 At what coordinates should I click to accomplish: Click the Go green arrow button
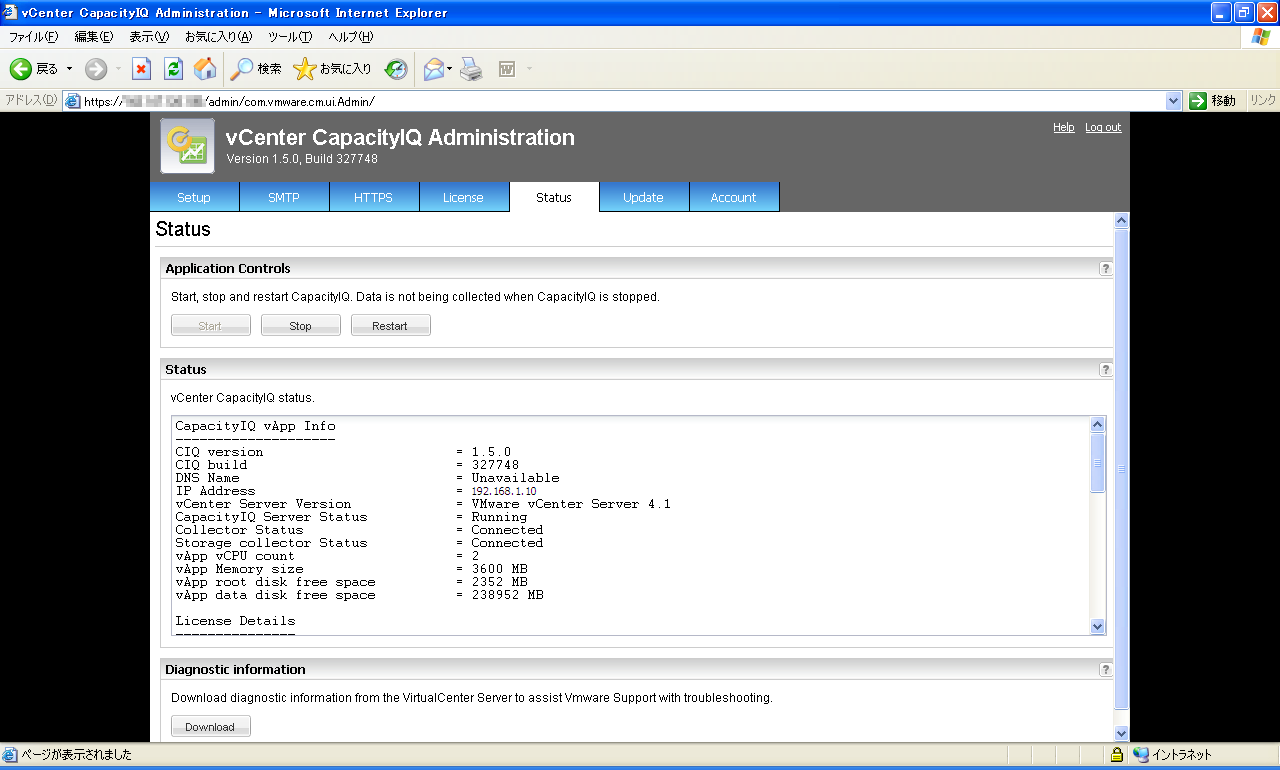coord(1198,100)
